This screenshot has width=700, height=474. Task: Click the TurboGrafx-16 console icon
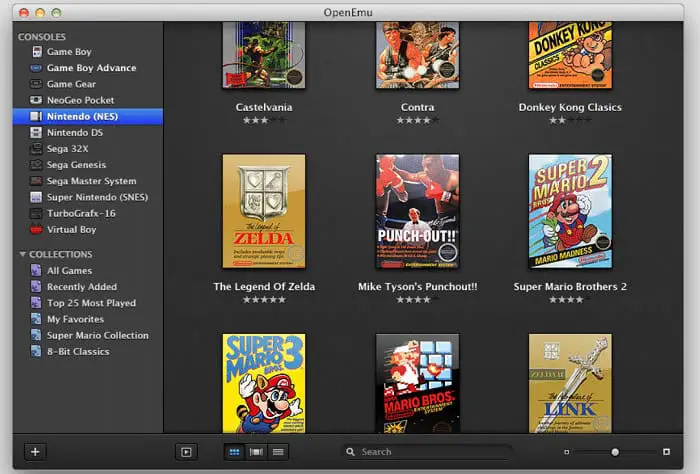36,213
